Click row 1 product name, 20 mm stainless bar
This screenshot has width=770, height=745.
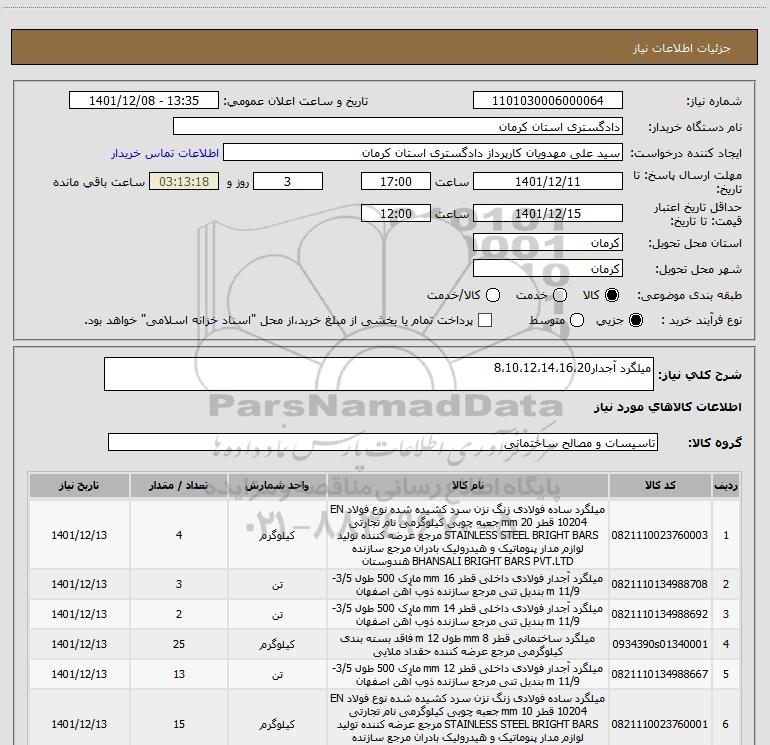click(468, 535)
